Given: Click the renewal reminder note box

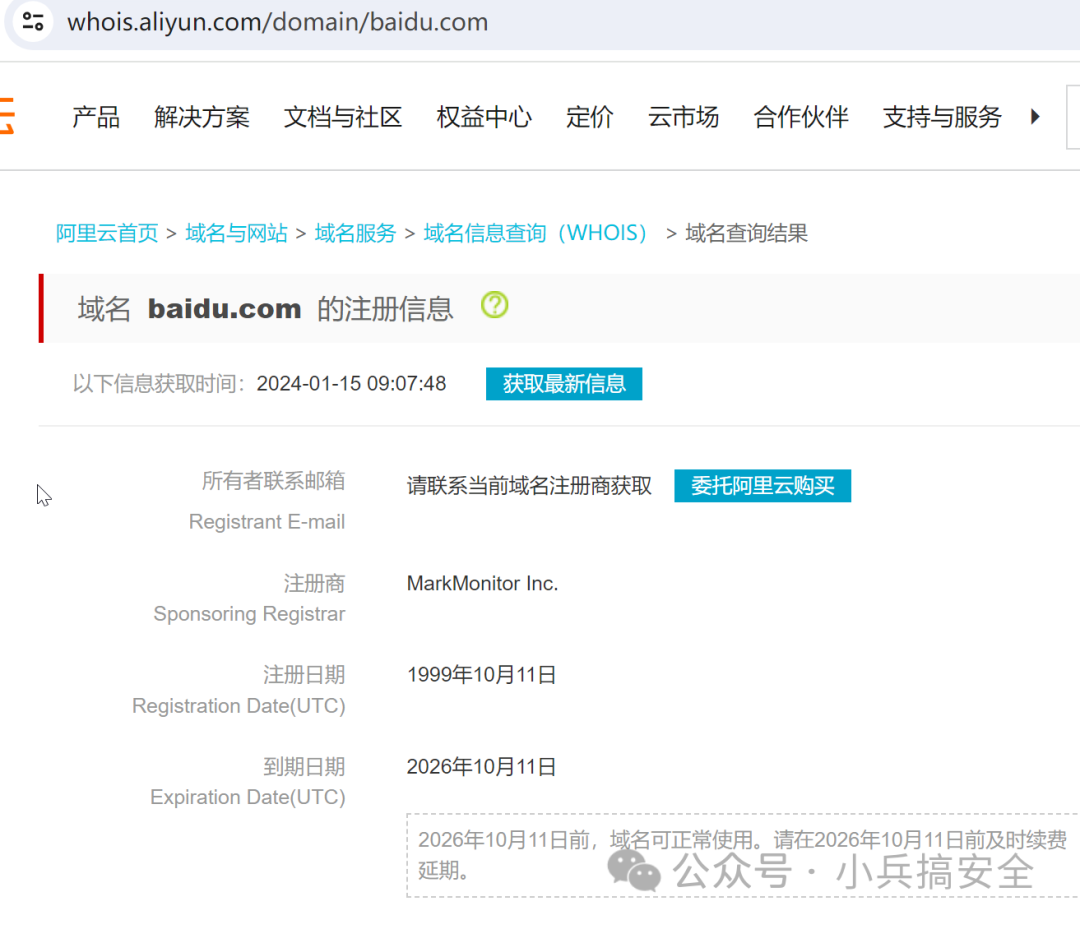Looking at the screenshot, I should point(742,855).
